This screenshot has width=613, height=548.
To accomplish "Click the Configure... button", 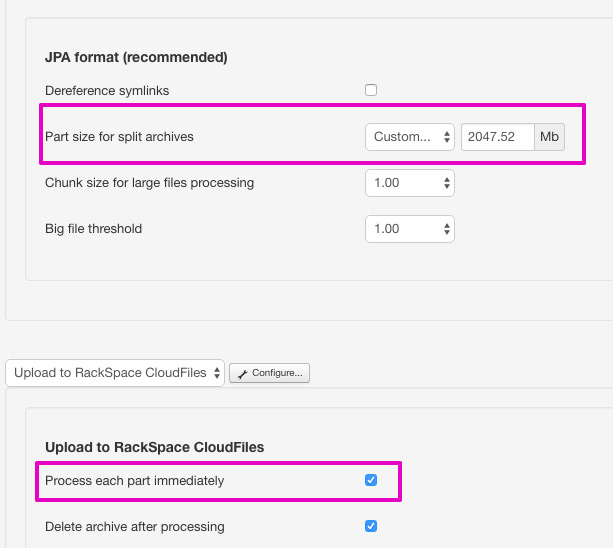I will pyautogui.click(x=269, y=373).
